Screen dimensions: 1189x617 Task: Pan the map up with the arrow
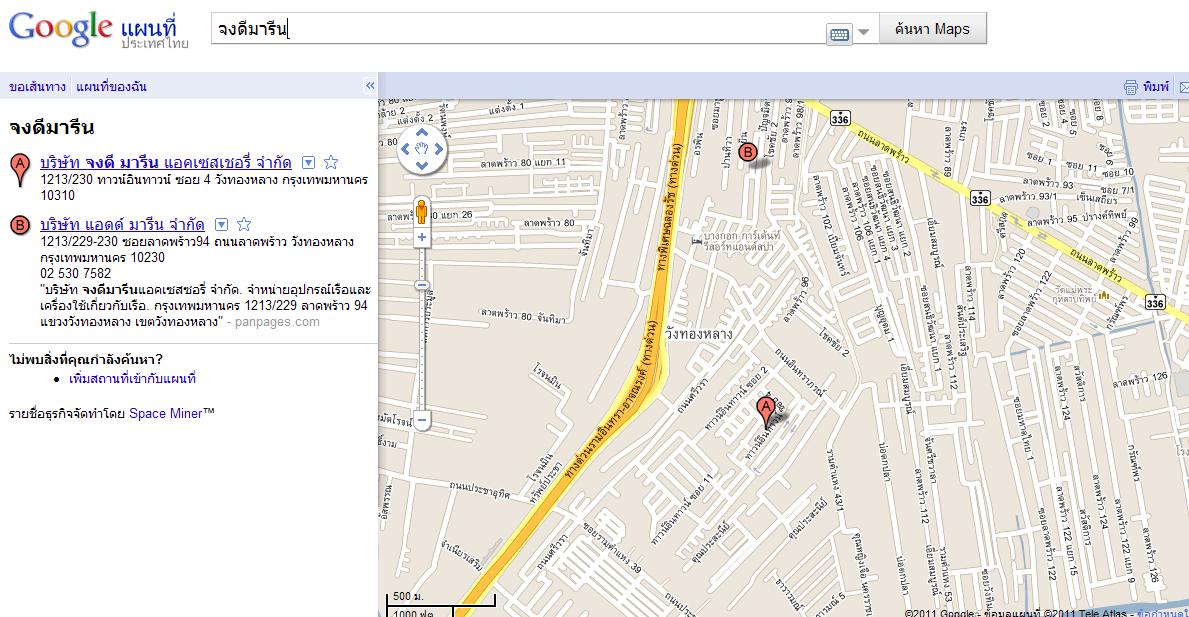point(422,132)
